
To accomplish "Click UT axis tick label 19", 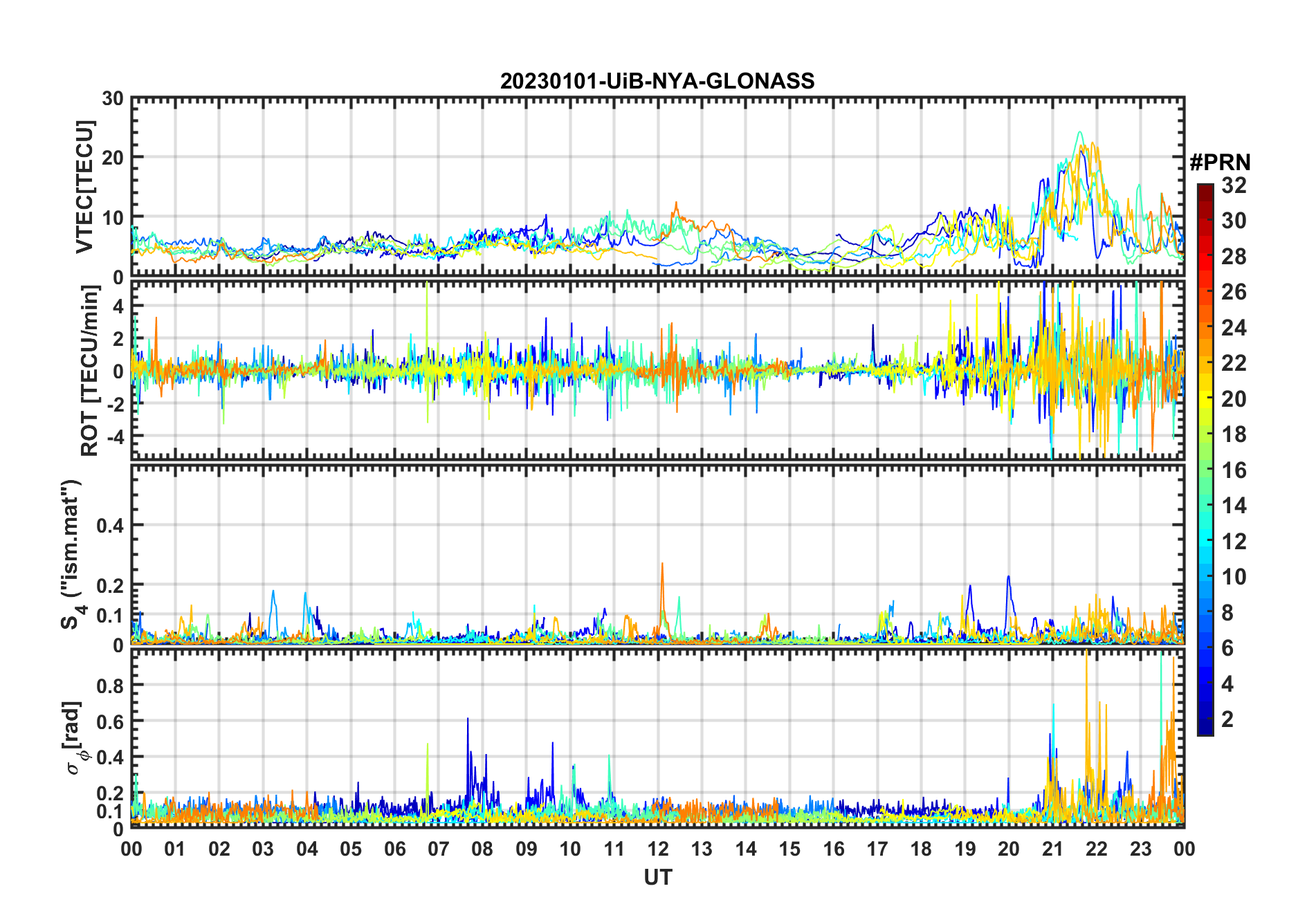I will 965,849.
